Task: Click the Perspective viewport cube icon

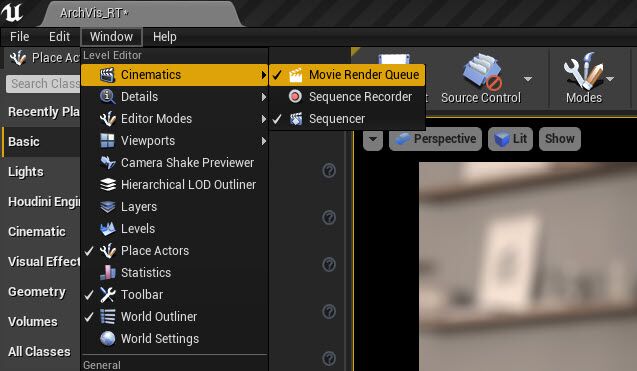Action: (x=403, y=139)
